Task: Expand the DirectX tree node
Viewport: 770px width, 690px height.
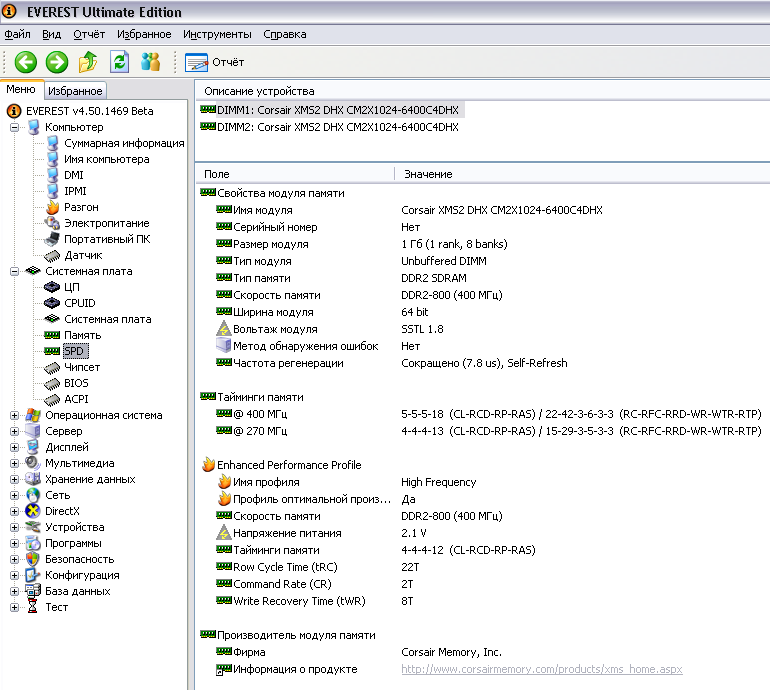Action: coord(14,511)
